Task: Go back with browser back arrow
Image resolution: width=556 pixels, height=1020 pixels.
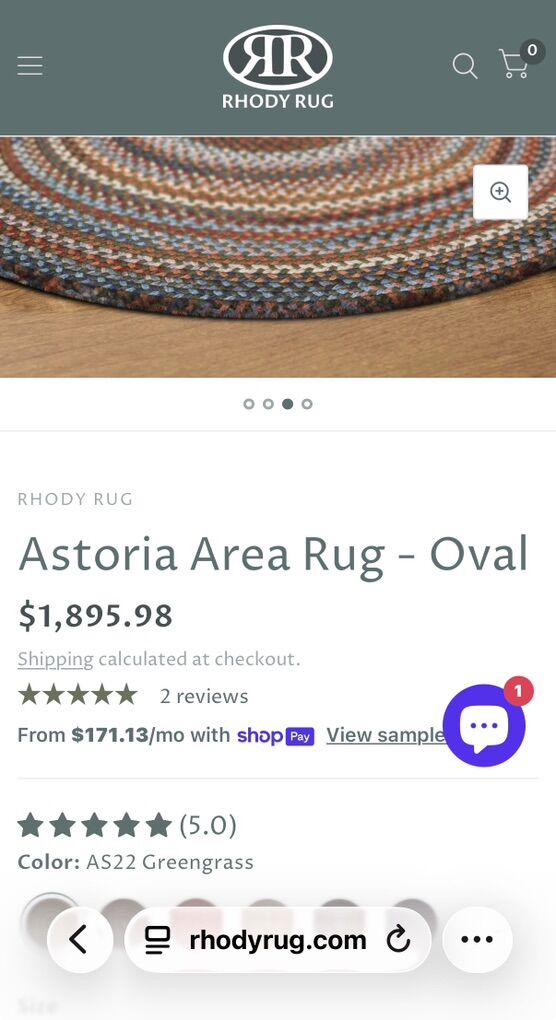Action: click(80, 939)
